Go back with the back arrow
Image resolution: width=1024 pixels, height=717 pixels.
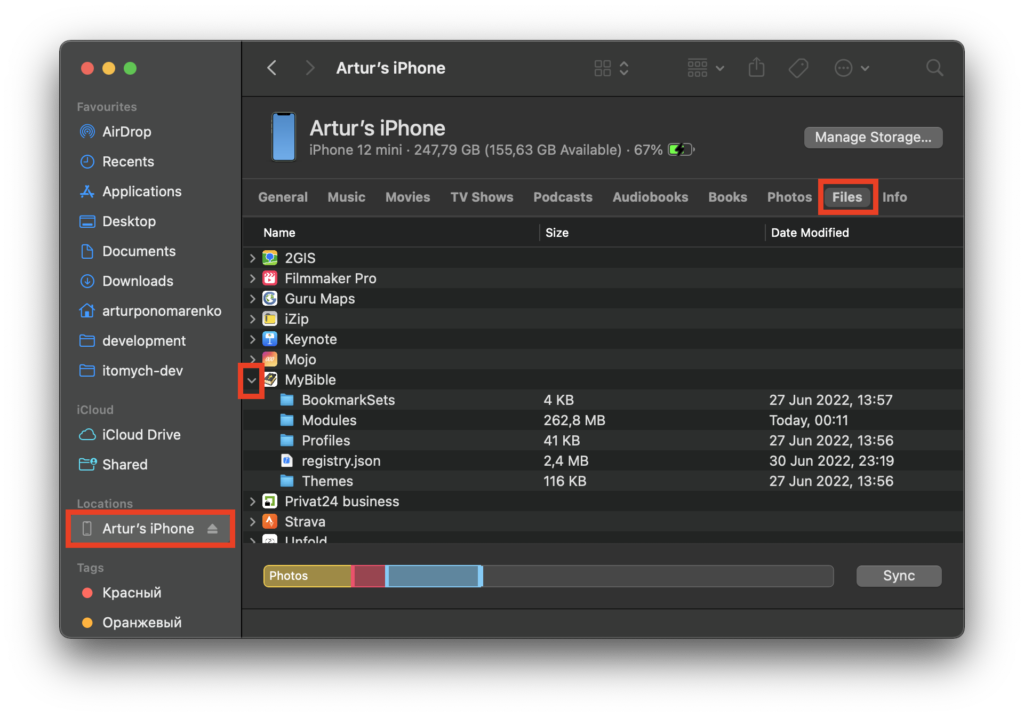click(272, 68)
